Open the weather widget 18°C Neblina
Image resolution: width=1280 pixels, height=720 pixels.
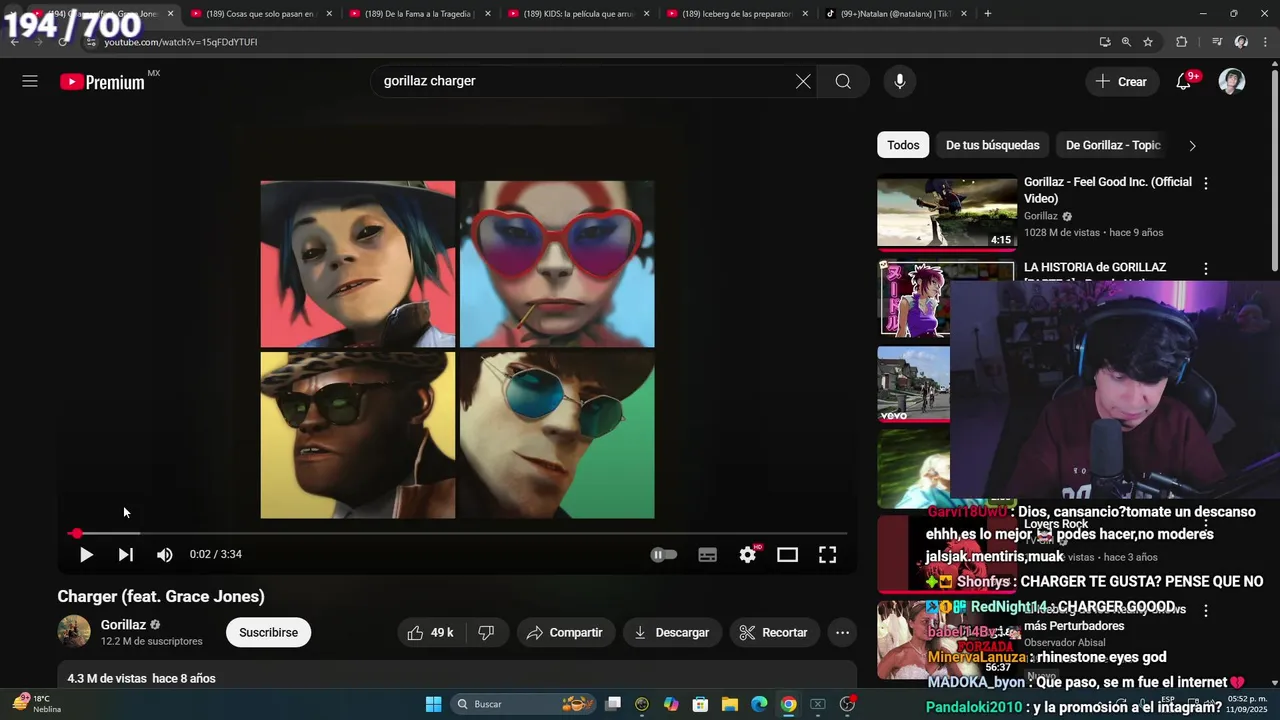[x=38, y=704]
